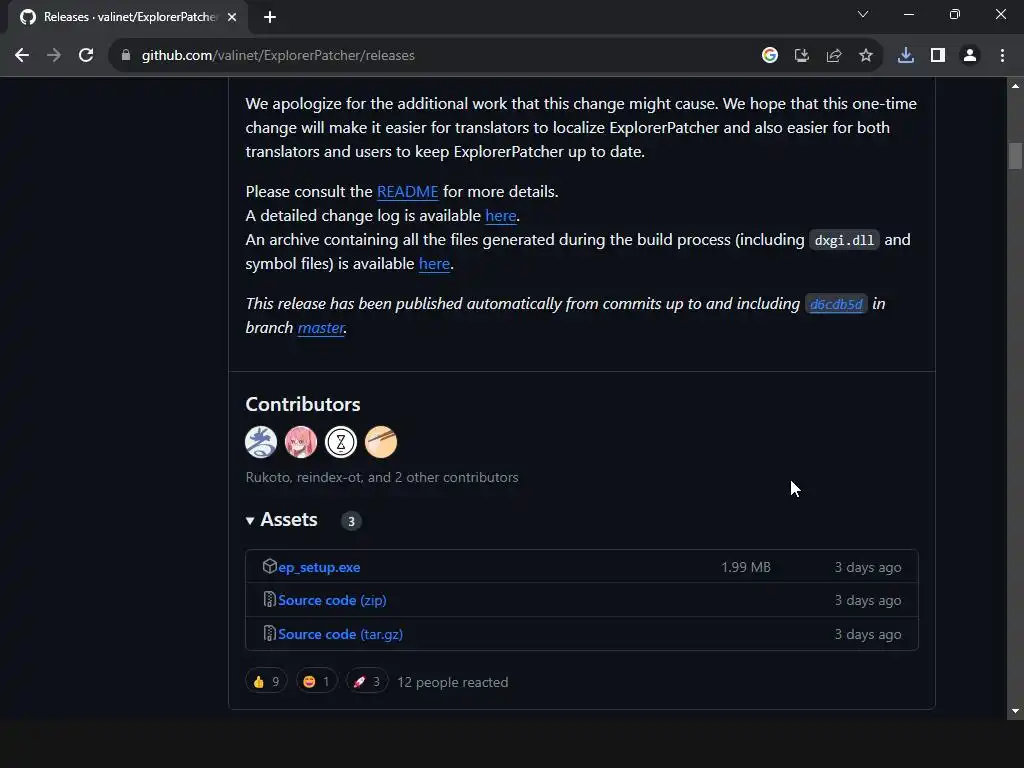Click the rocket reaction with 3

pos(367,682)
